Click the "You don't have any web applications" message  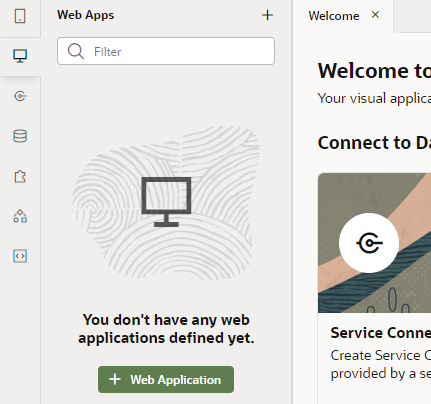[166, 329]
